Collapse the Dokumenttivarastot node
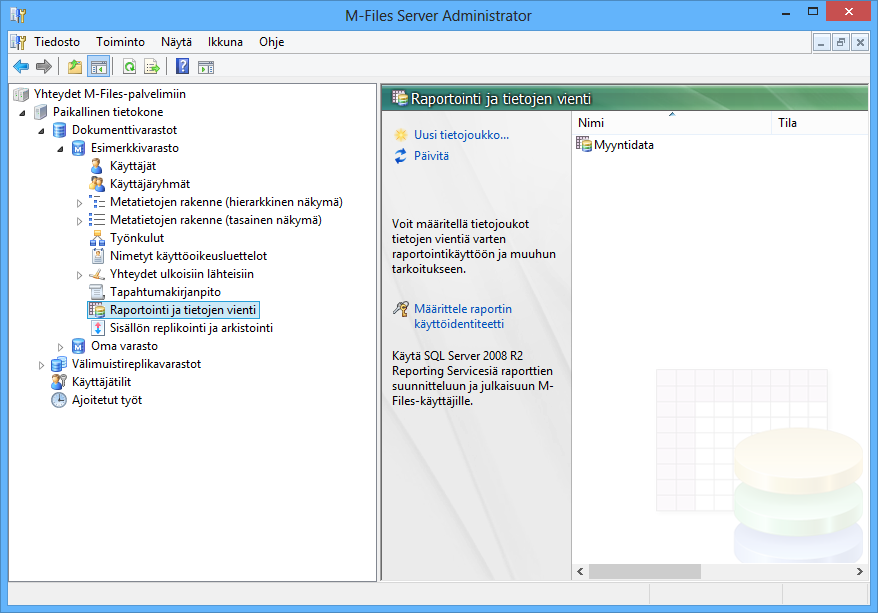The image size is (878, 613). pos(41,131)
